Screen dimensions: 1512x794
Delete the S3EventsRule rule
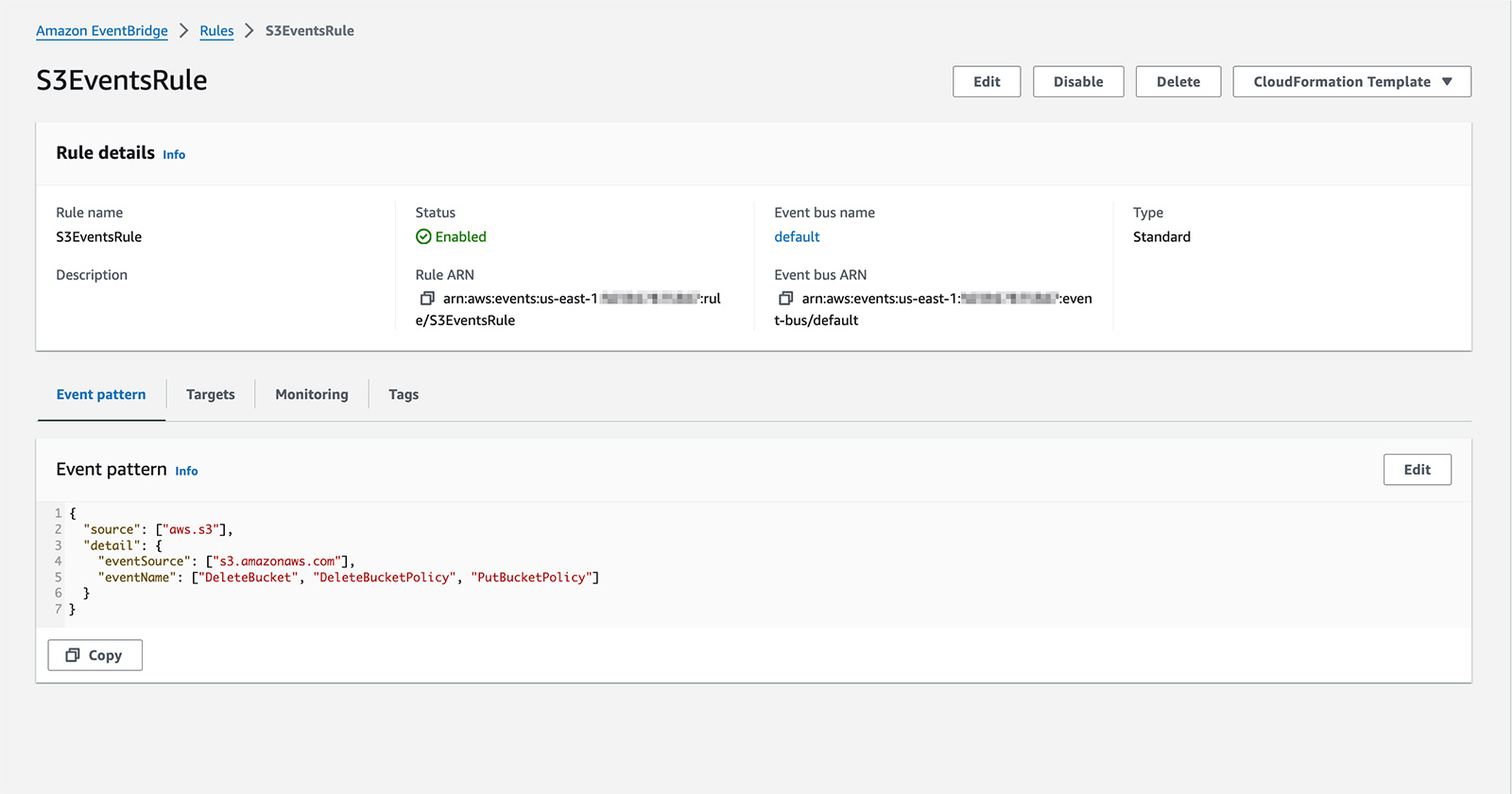[1177, 81]
